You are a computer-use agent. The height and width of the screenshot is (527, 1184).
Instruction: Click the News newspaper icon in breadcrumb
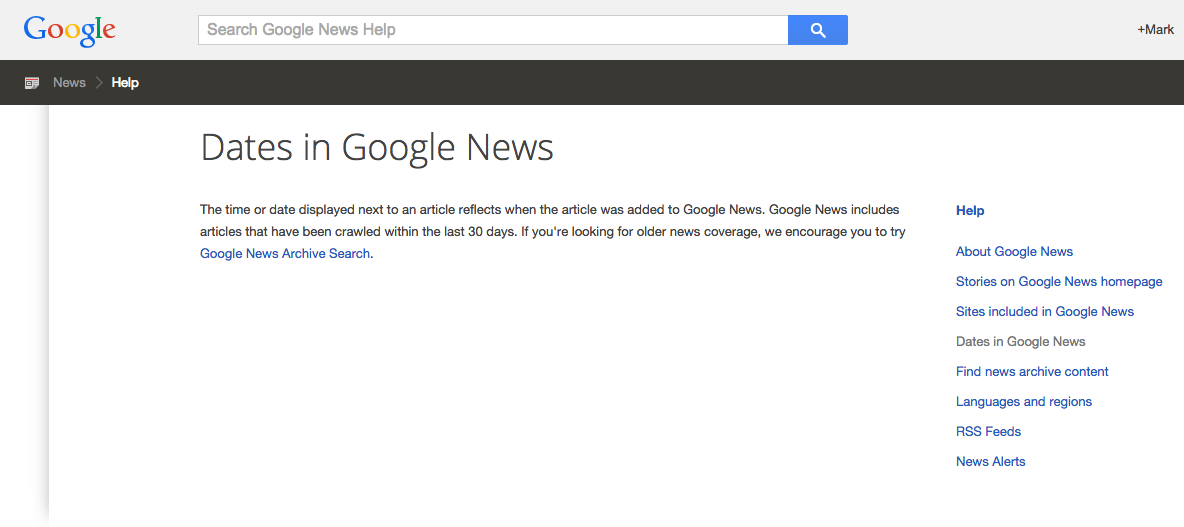pyautogui.click(x=32, y=83)
